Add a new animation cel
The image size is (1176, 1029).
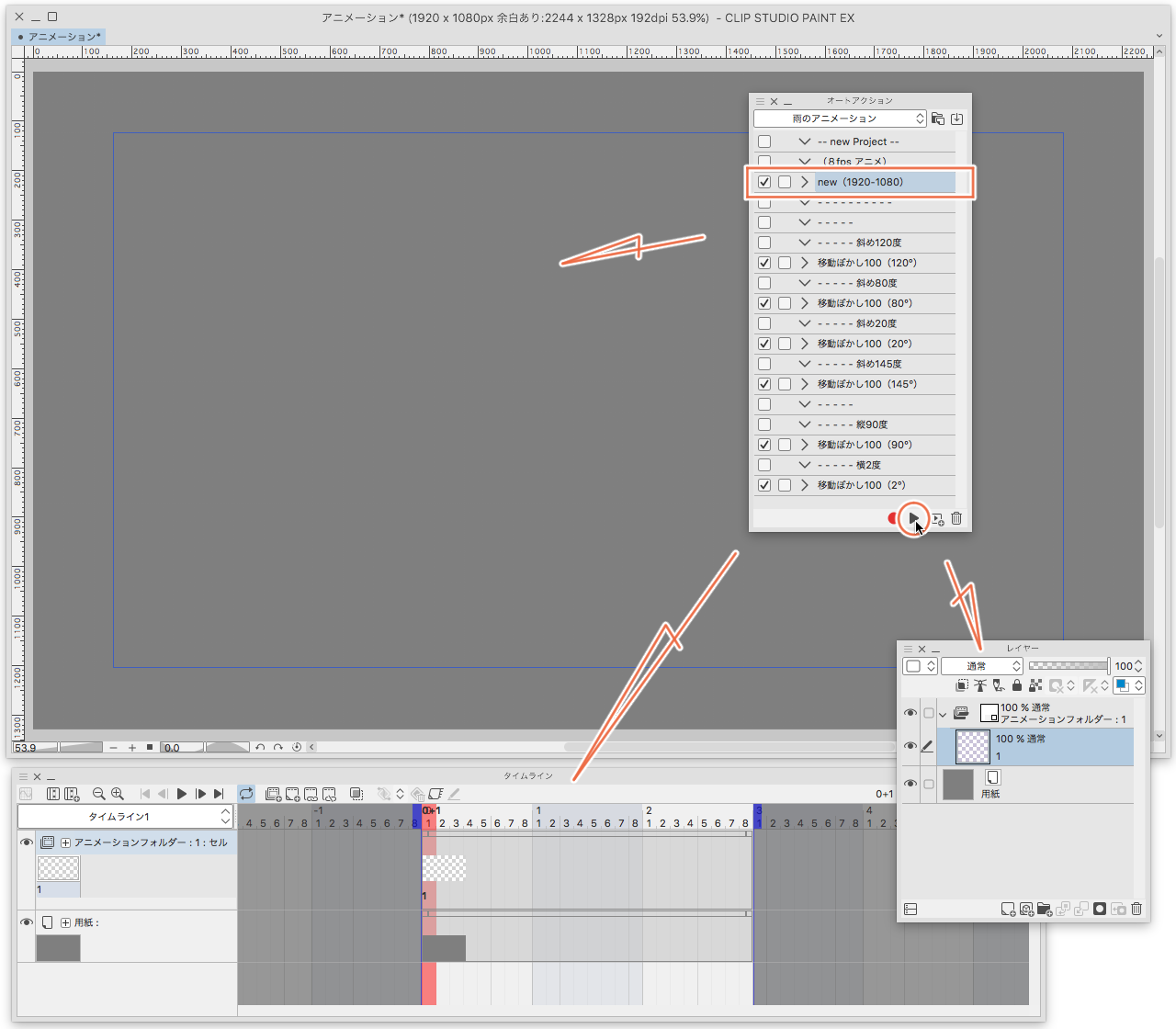(292, 794)
